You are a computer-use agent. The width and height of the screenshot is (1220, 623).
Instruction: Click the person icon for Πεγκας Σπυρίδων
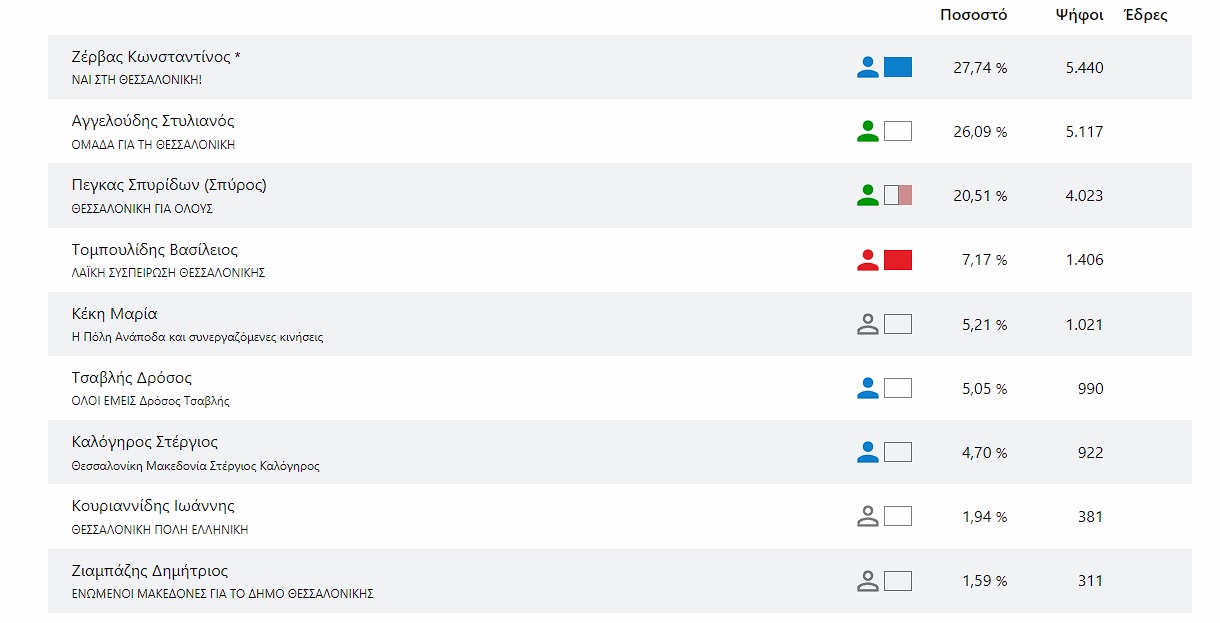coord(868,196)
